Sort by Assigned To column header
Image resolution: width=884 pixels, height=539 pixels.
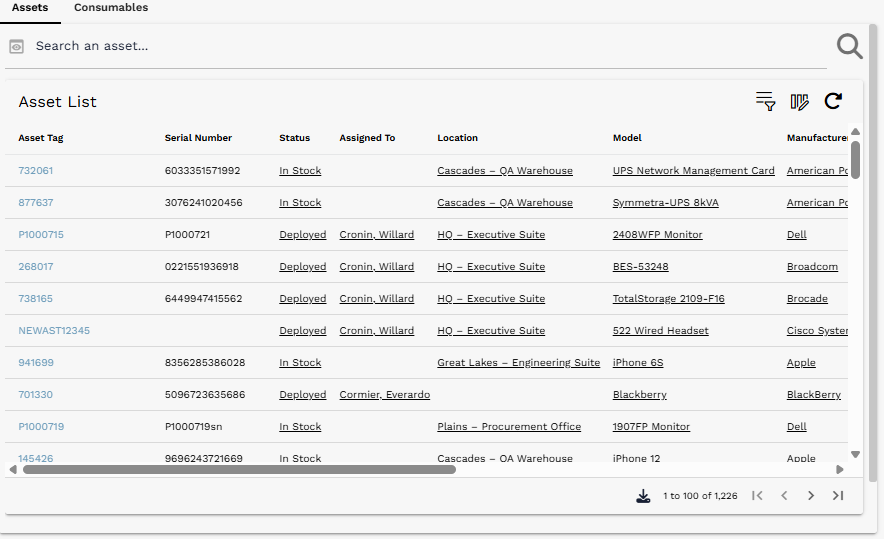(x=367, y=138)
